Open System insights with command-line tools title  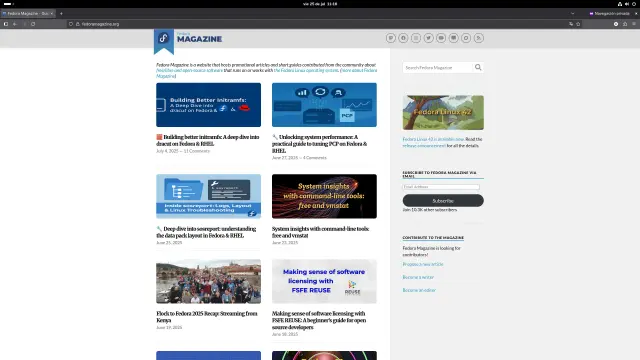(320, 232)
